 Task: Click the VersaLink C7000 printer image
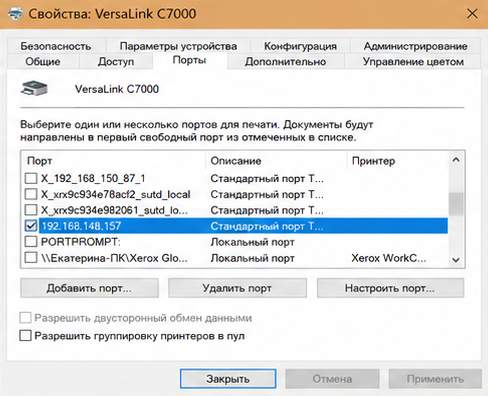[x=34, y=88]
